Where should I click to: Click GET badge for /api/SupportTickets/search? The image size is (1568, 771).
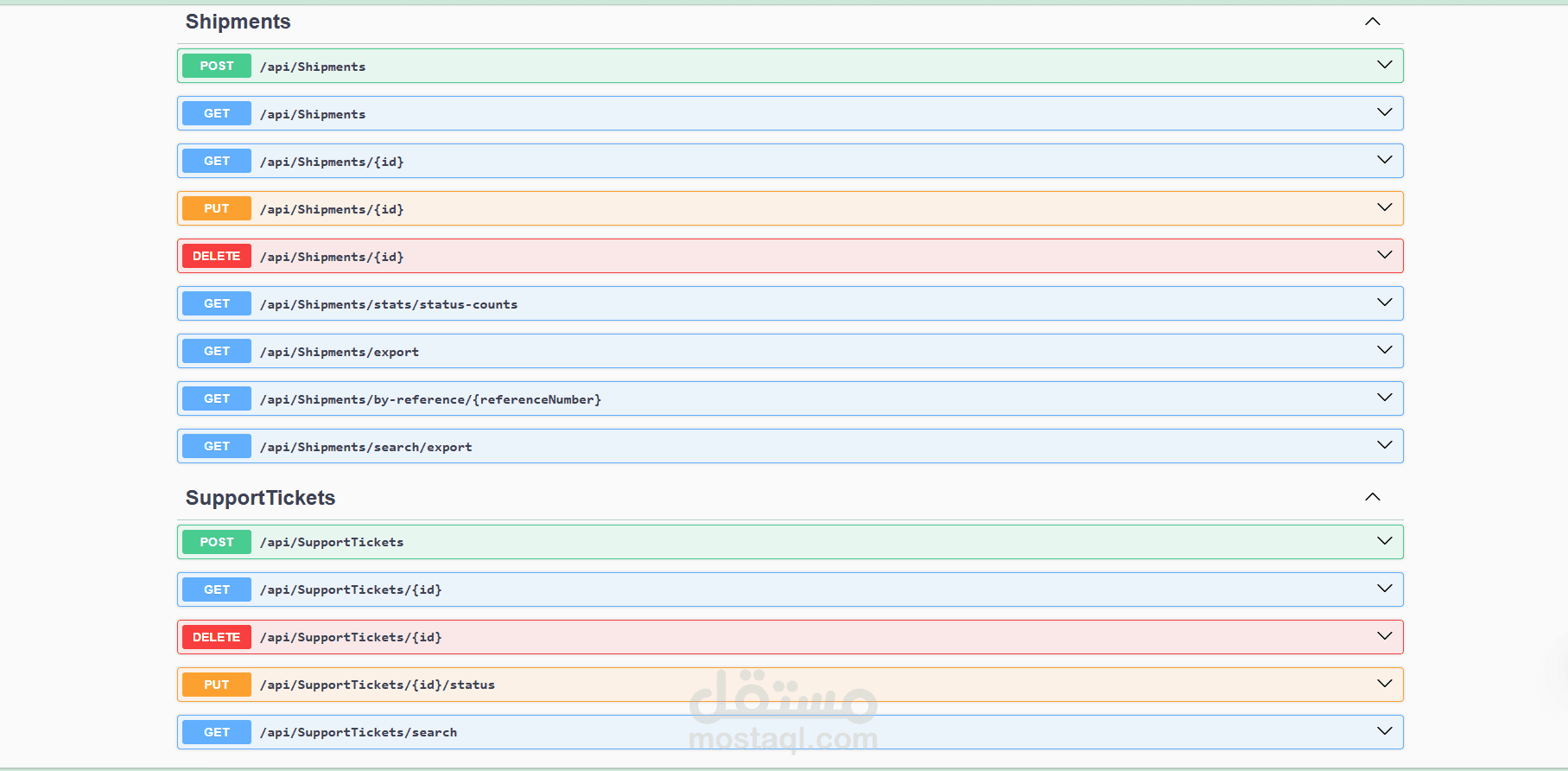tap(217, 732)
